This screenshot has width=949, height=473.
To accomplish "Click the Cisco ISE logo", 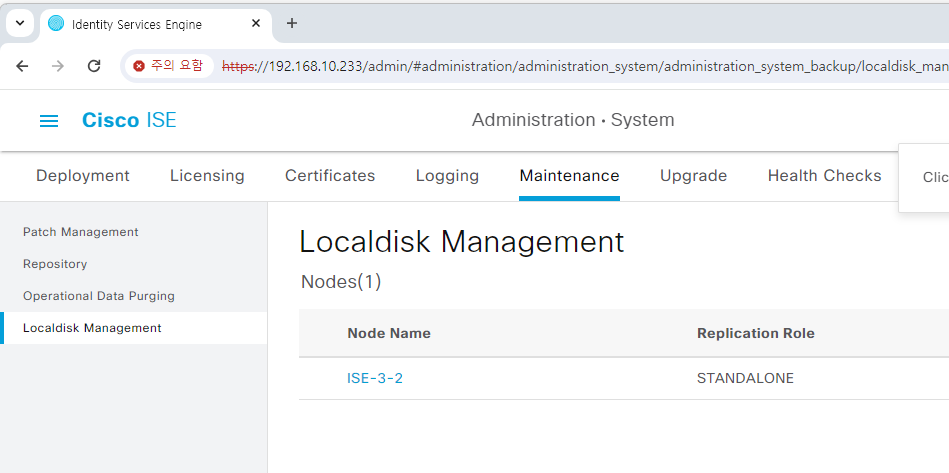I will [129, 120].
